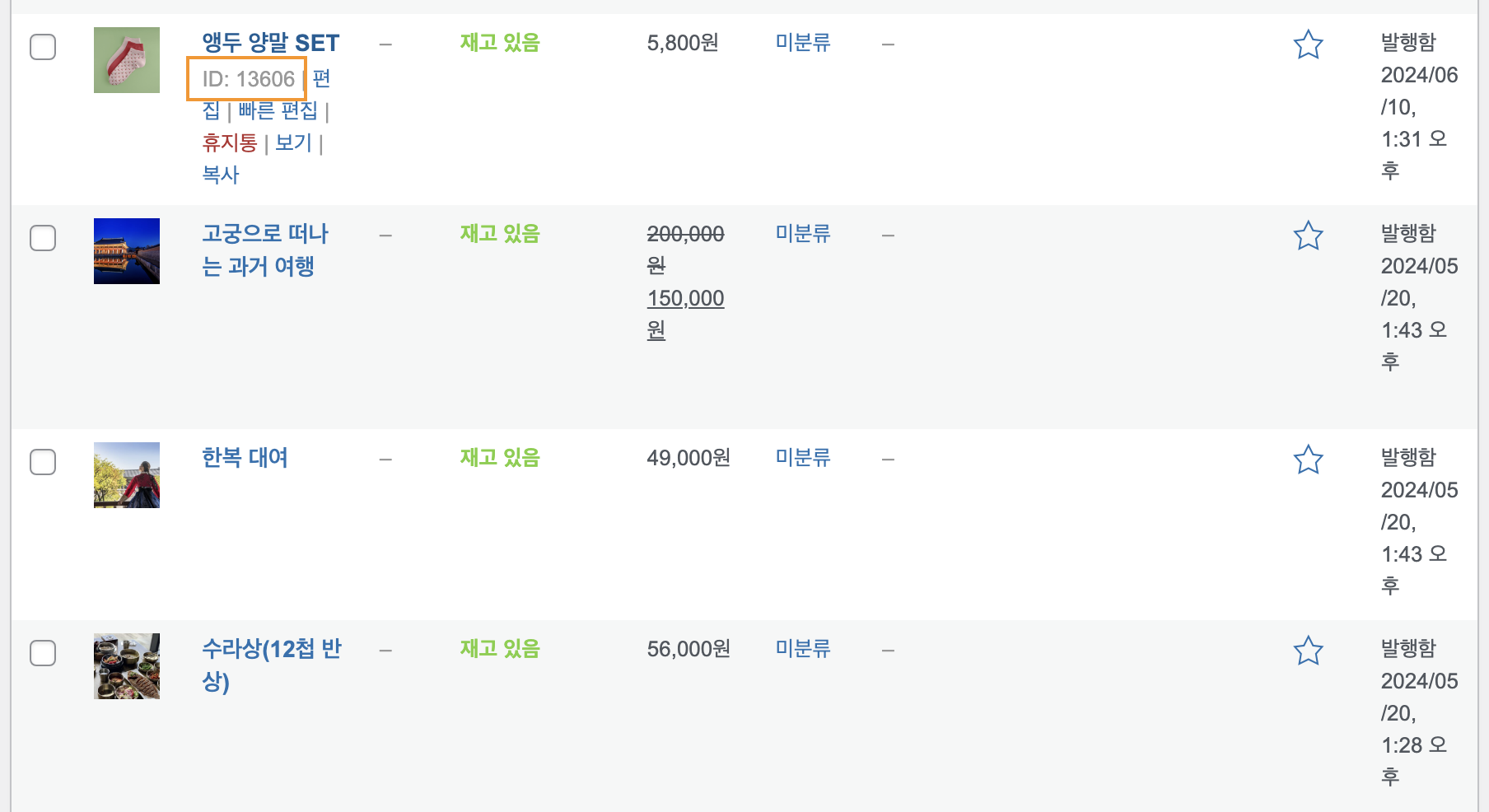Viewport: 1489px width, 812px height.
Task: Star the 앵두 양말 SET product as featured
Action: [x=1308, y=44]
